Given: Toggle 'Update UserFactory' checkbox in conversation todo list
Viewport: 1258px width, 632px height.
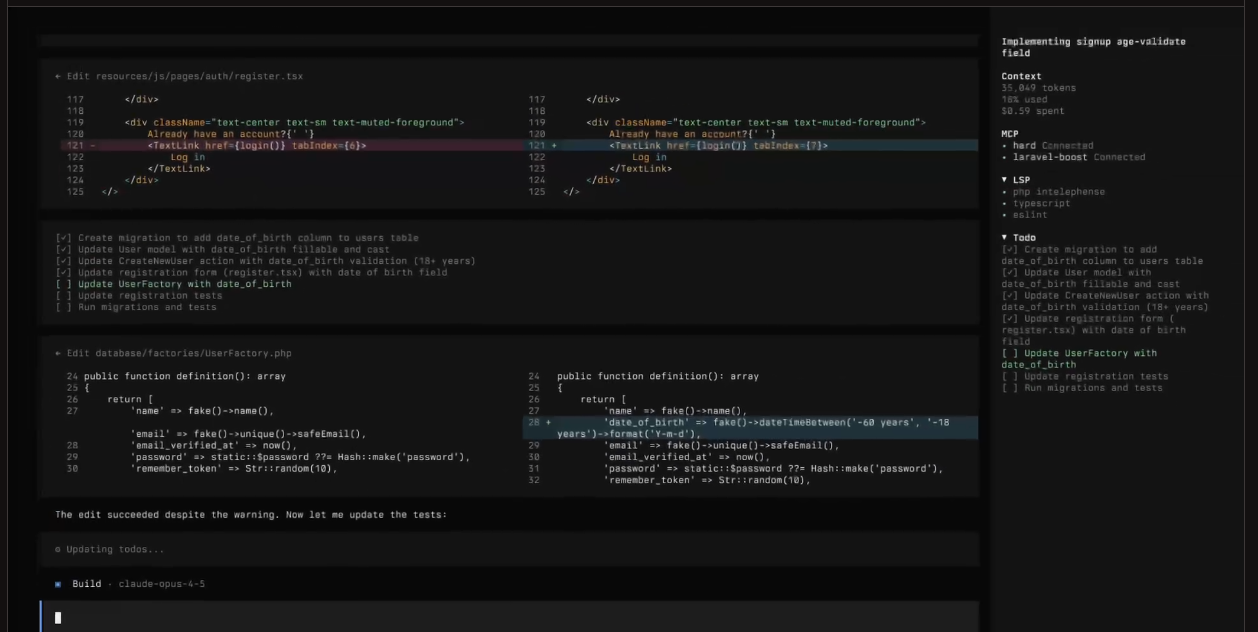Looking at the screenshot, I should click(64, 284).
